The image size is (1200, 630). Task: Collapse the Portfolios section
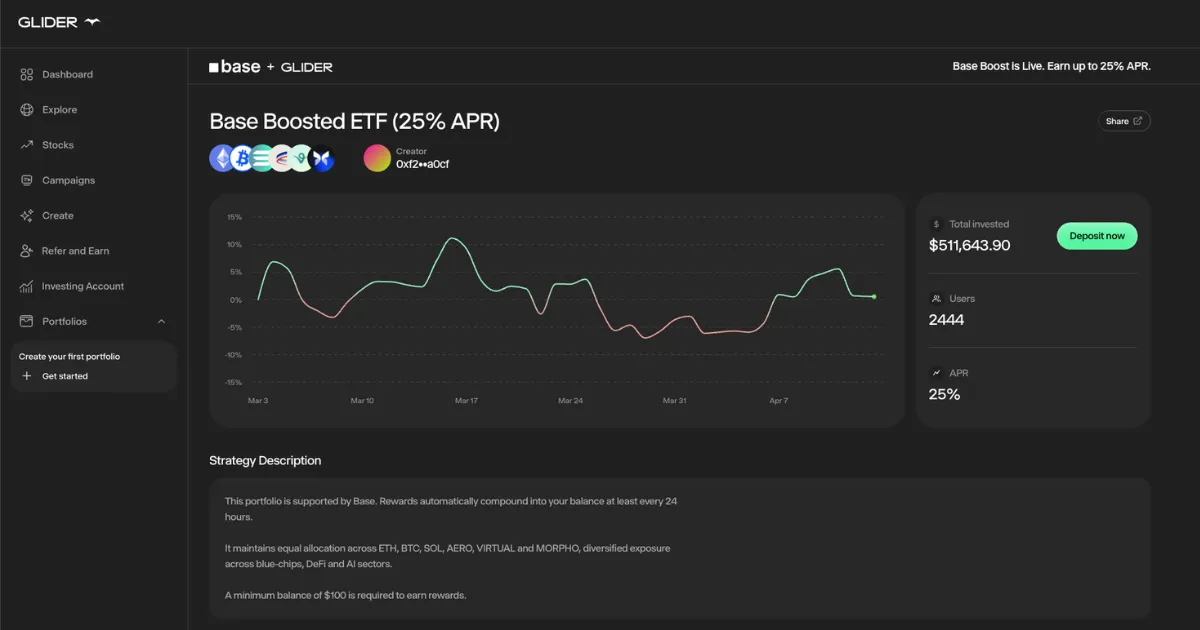(x=161, y=321)
